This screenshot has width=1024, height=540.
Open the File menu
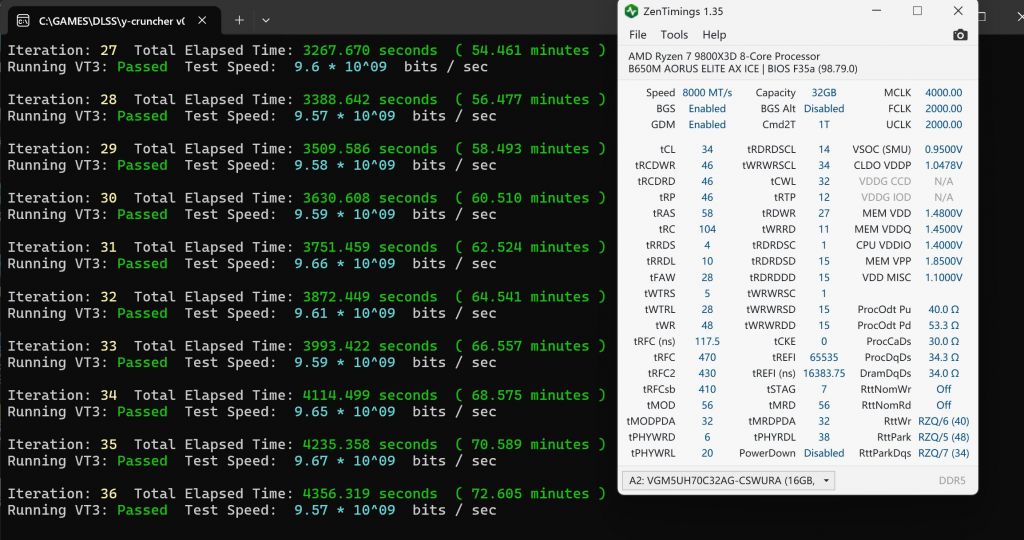point(637,35)
